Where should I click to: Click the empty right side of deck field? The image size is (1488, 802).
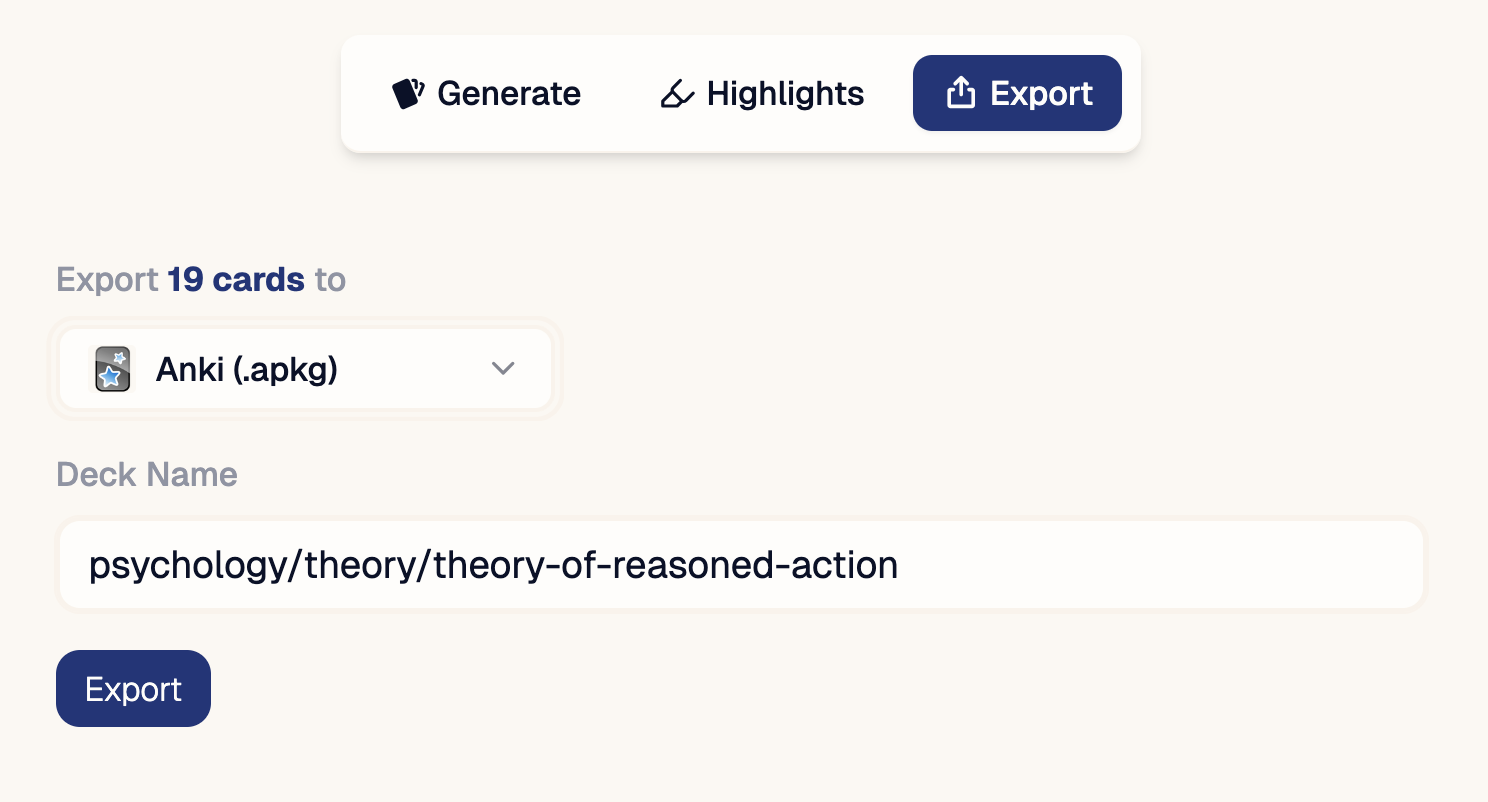point(1200,566)
